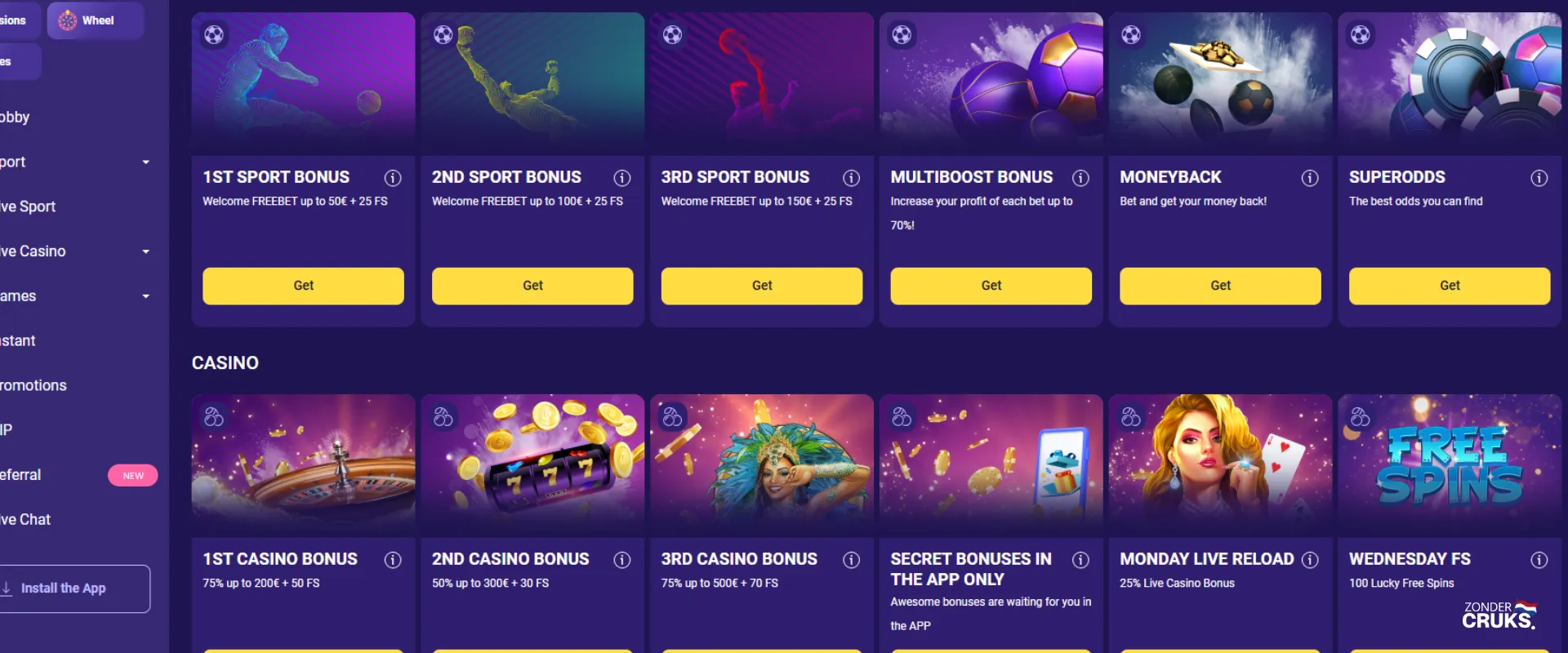Select the NEW badge next to Referral
This screenshot has width=1568, height=653.
pos(132,475)
